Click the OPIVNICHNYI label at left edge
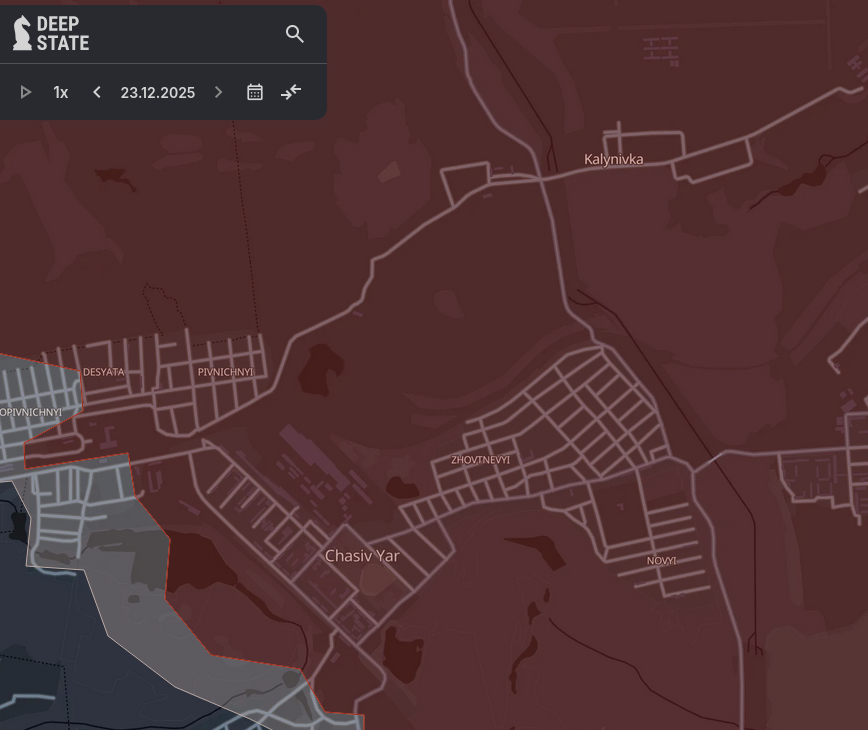Image resolution: width=868 pixels, height=730 pixels. click(31, 412)
